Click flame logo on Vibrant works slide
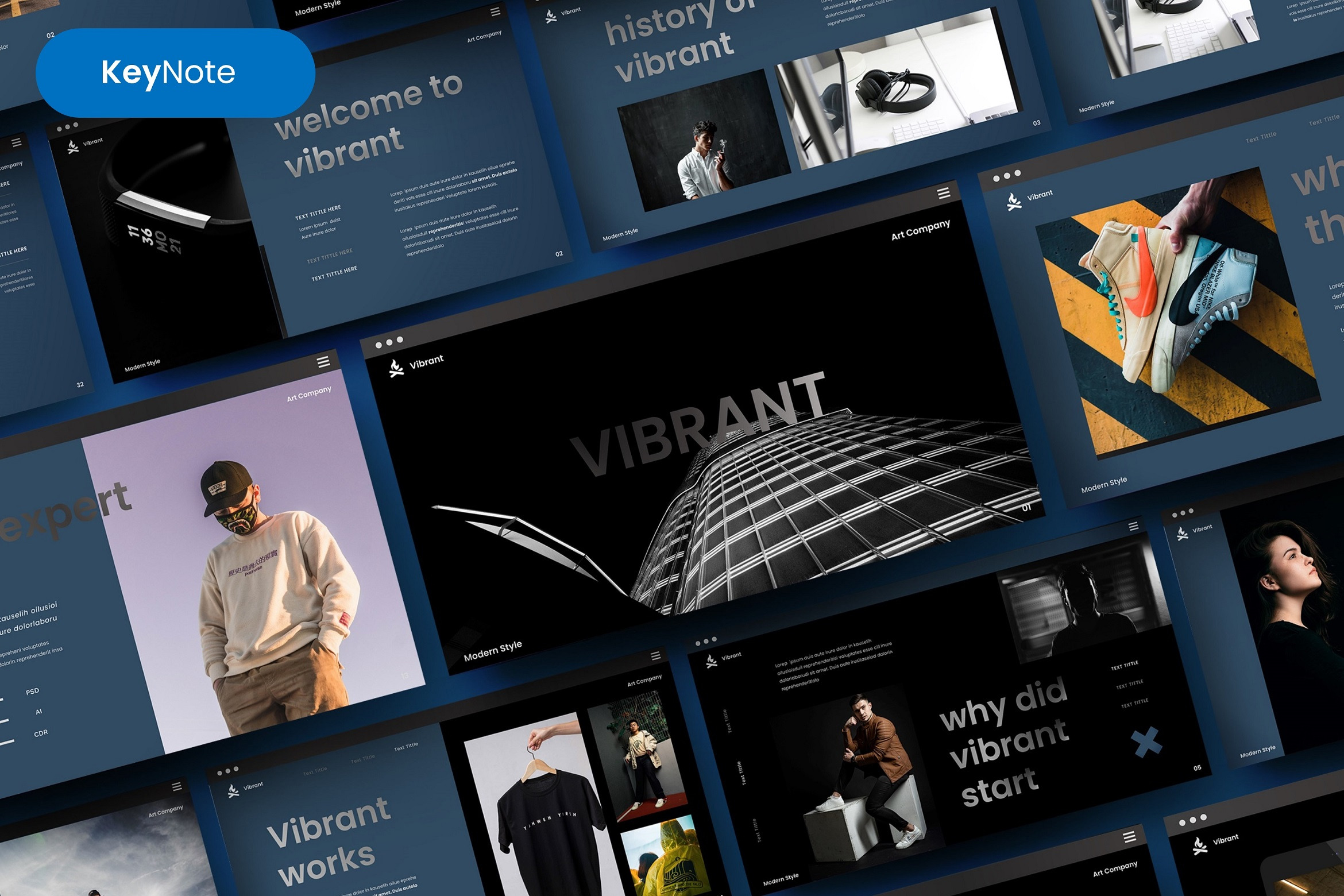The width and height of the screenshot is (1344, 896). pos(233,791)
